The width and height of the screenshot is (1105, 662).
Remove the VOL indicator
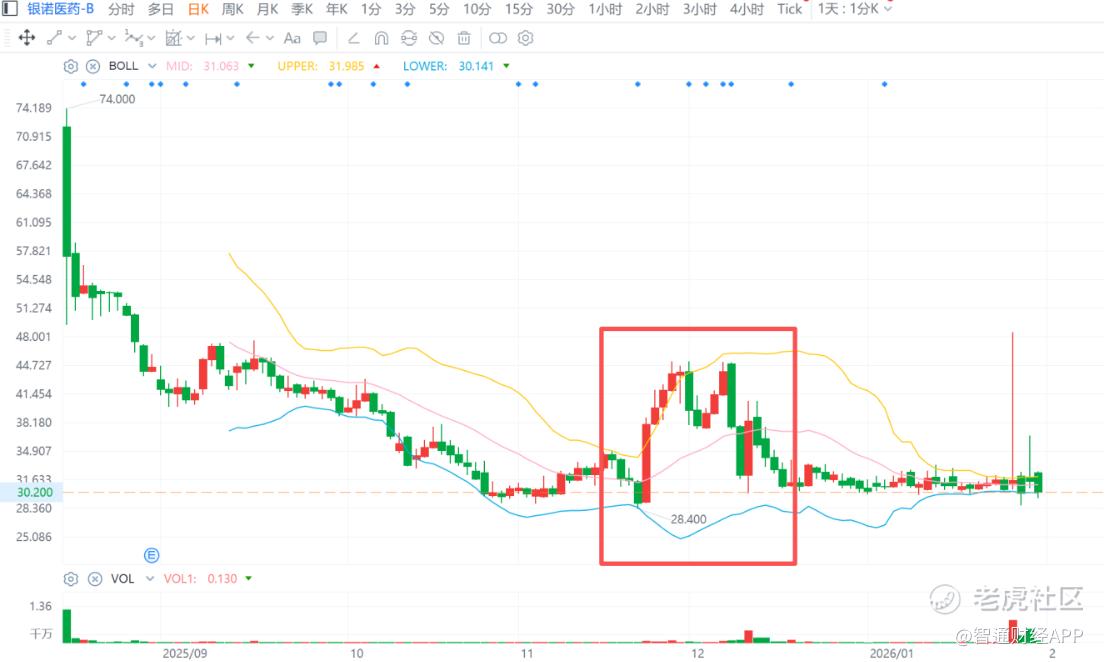[x=95, y=579]
